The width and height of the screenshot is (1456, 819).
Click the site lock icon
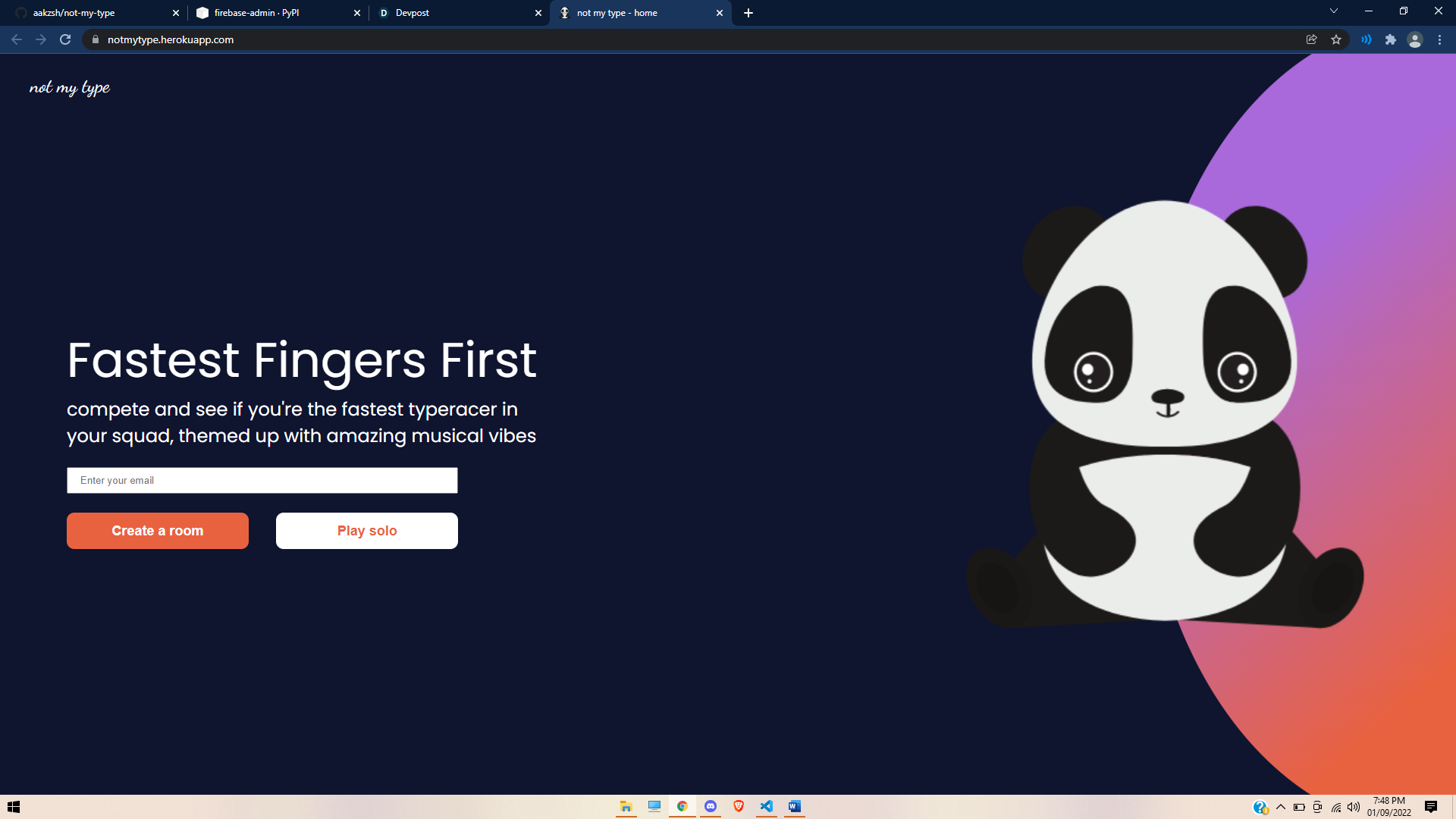pos(96,39)
